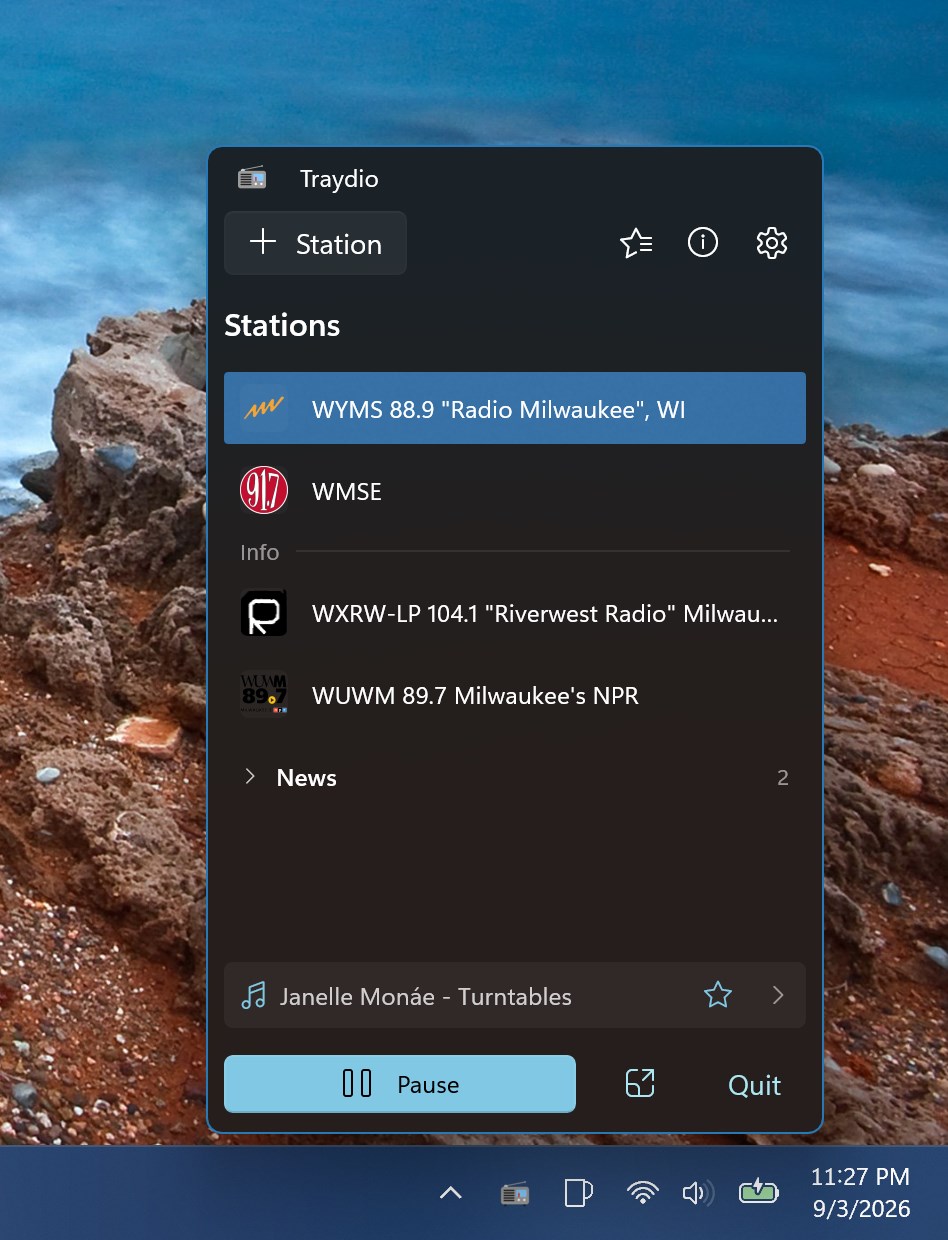Open the favorites list star icon
This screenshot has width=948, height=1240.
[x=636, y=243]
